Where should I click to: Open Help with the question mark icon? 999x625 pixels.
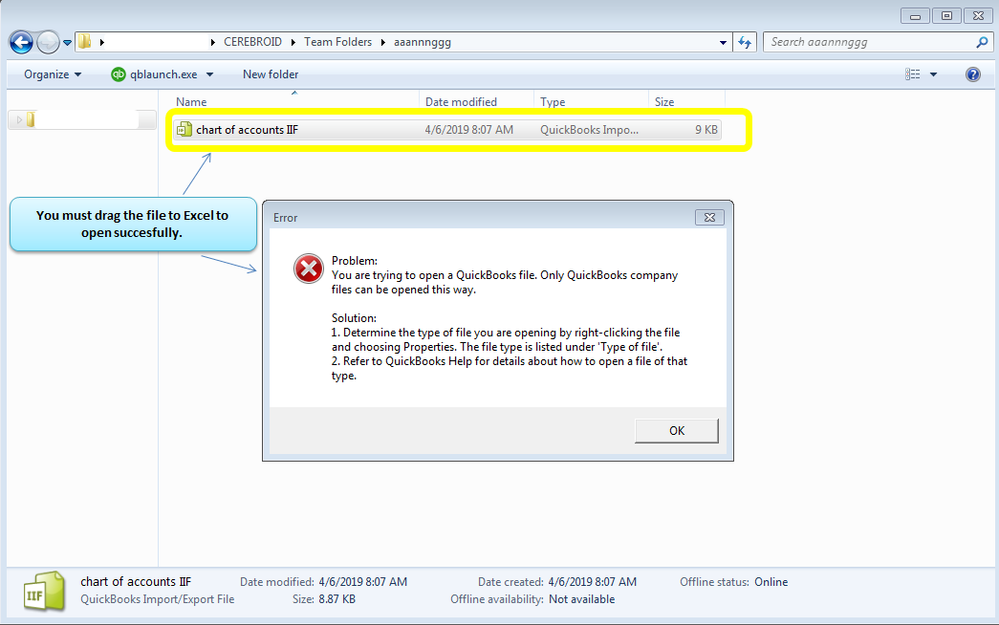973,75
